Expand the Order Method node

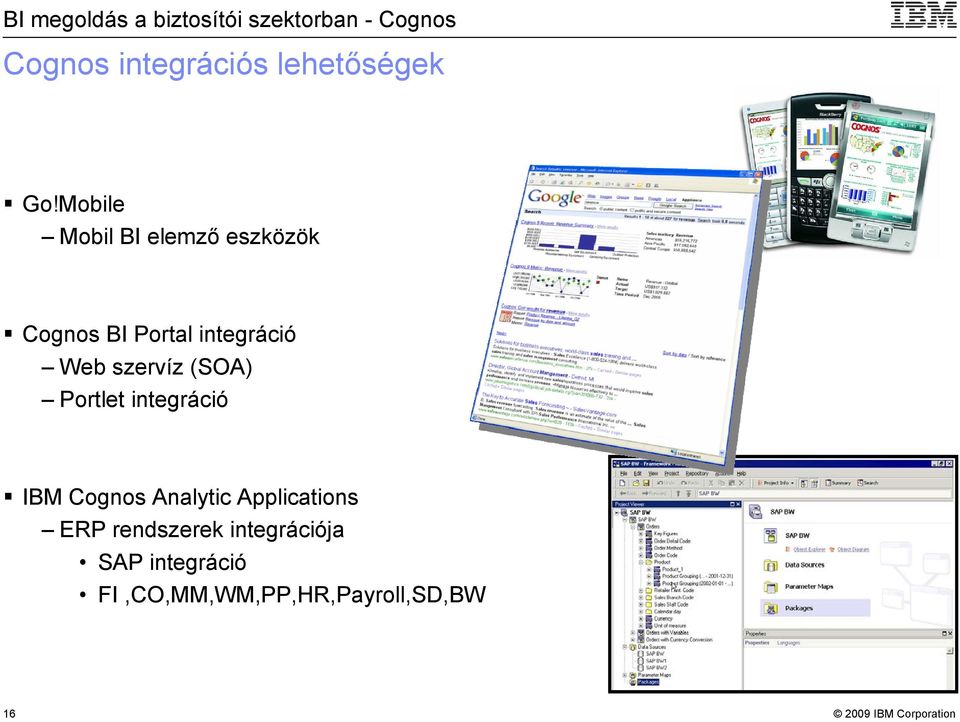click(641, 548)
